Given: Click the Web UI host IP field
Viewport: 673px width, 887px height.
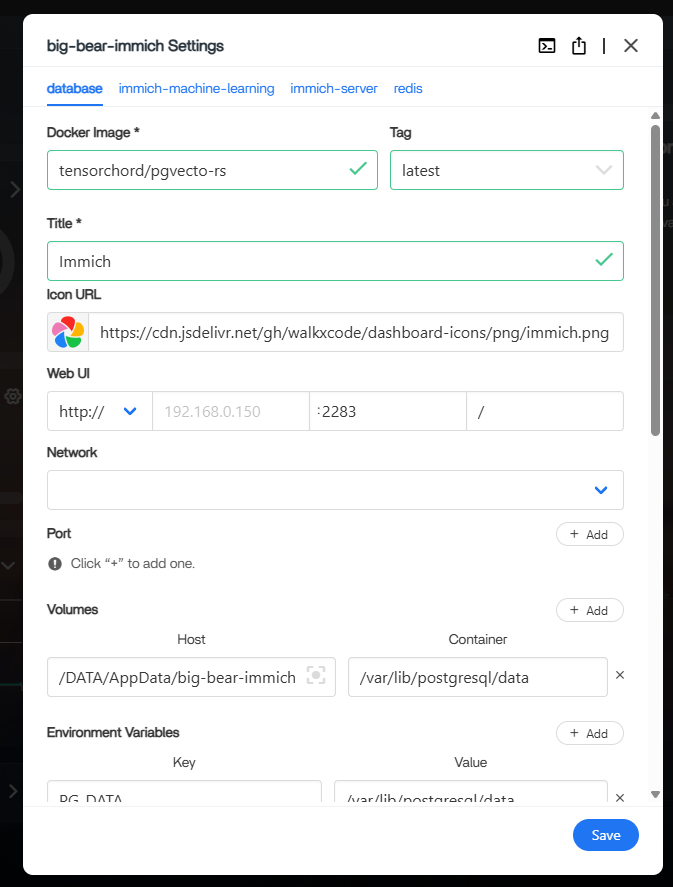Looking at the screenshot, I should (x=231, y=411).
